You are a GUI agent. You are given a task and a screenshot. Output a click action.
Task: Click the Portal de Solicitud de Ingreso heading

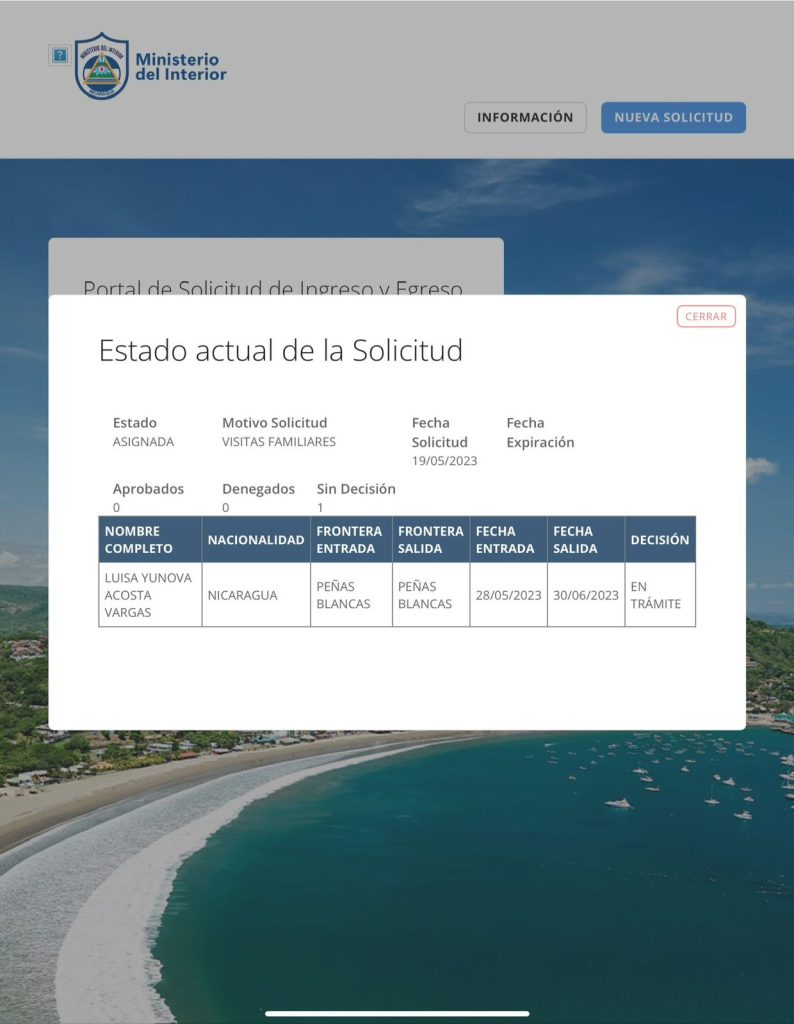[273, 287]
